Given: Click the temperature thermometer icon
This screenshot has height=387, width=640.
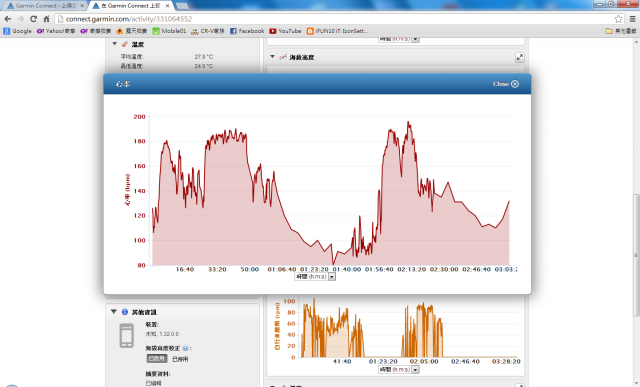Looking at the screenshot, I should (x=125, y=44).
